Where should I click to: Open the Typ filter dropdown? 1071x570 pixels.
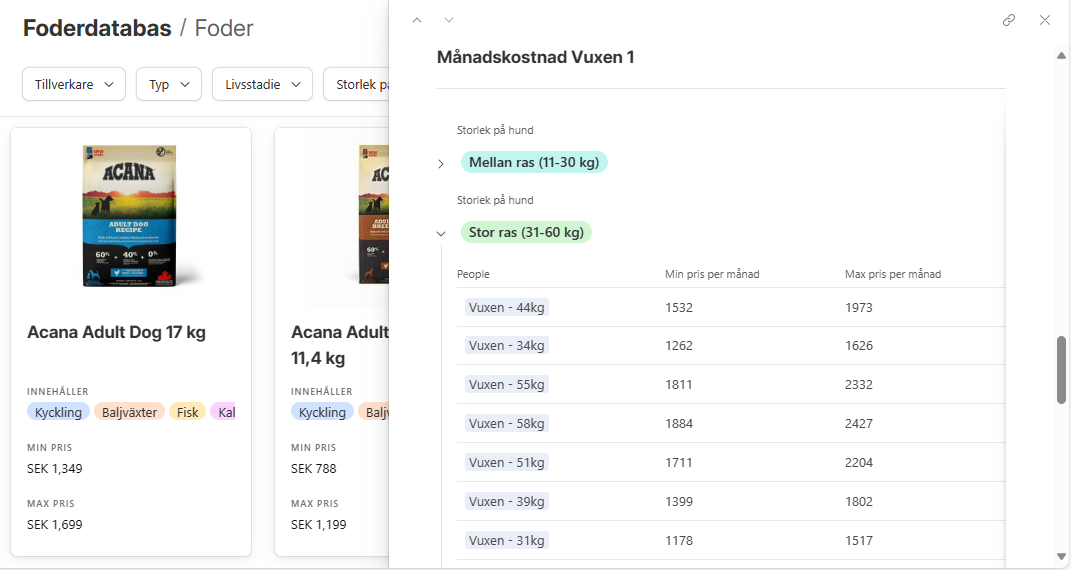tap(169, 85)
